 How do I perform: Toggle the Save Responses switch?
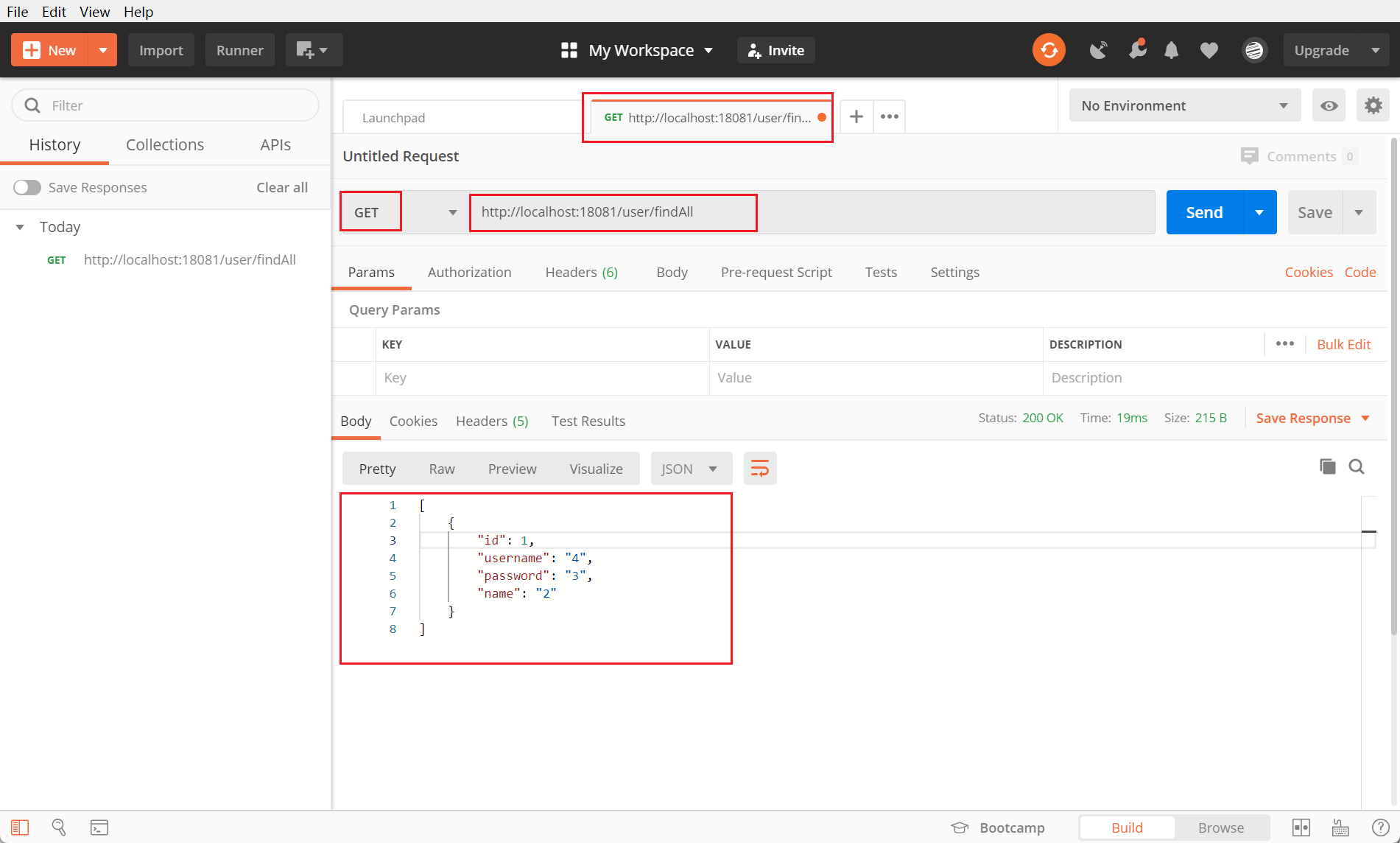click(27, 187)
